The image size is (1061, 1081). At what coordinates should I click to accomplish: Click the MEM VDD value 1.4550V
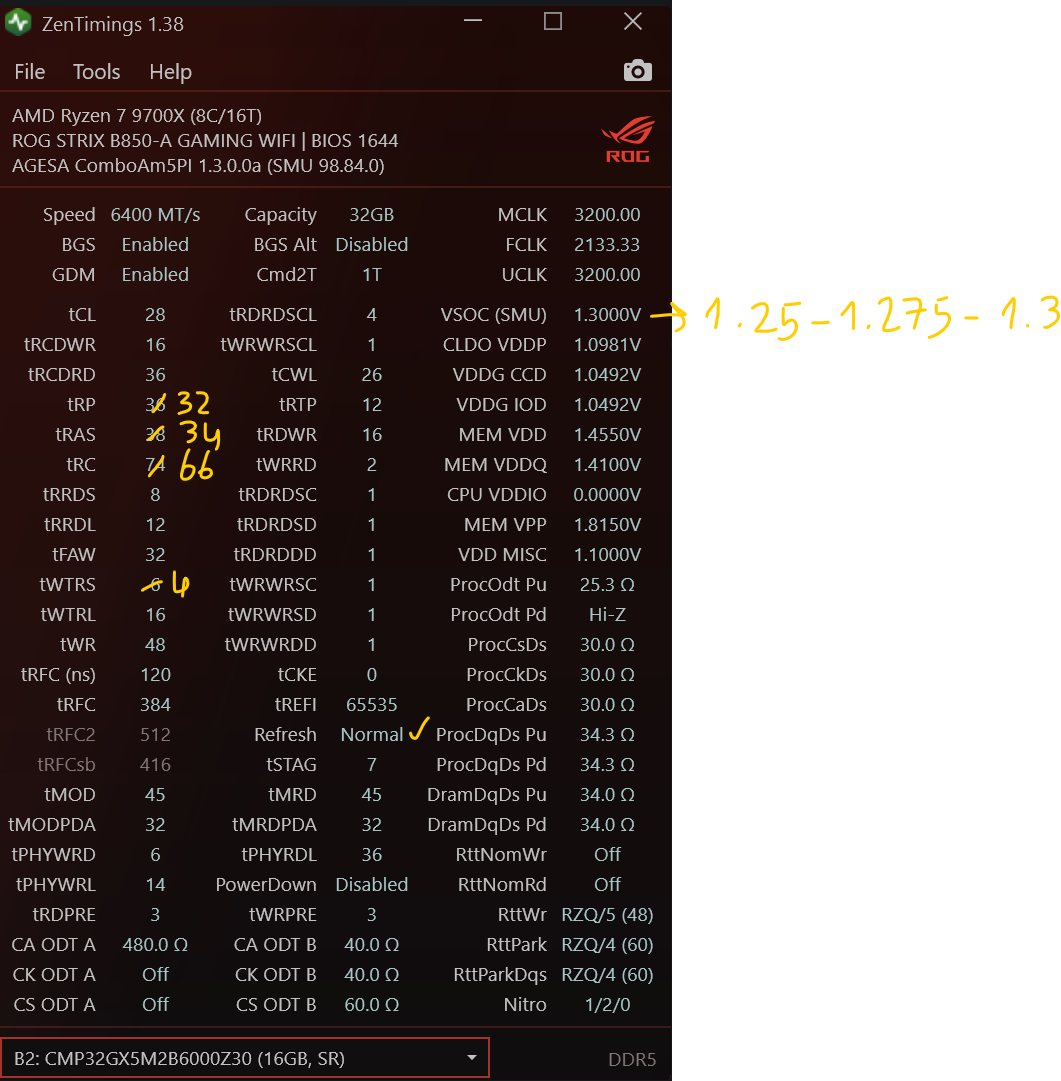click(607, 435)
